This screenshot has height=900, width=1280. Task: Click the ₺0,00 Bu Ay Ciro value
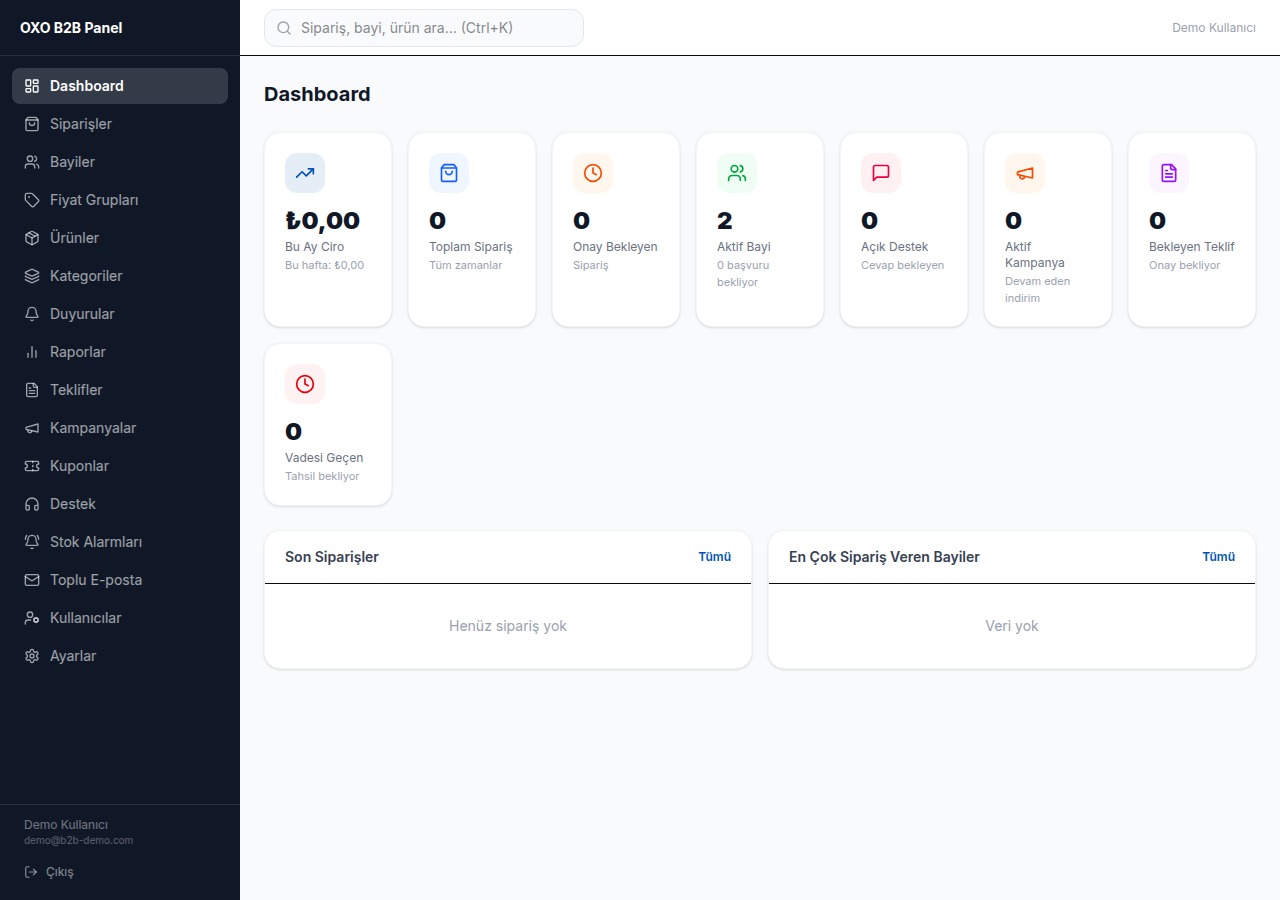[322, 221]
